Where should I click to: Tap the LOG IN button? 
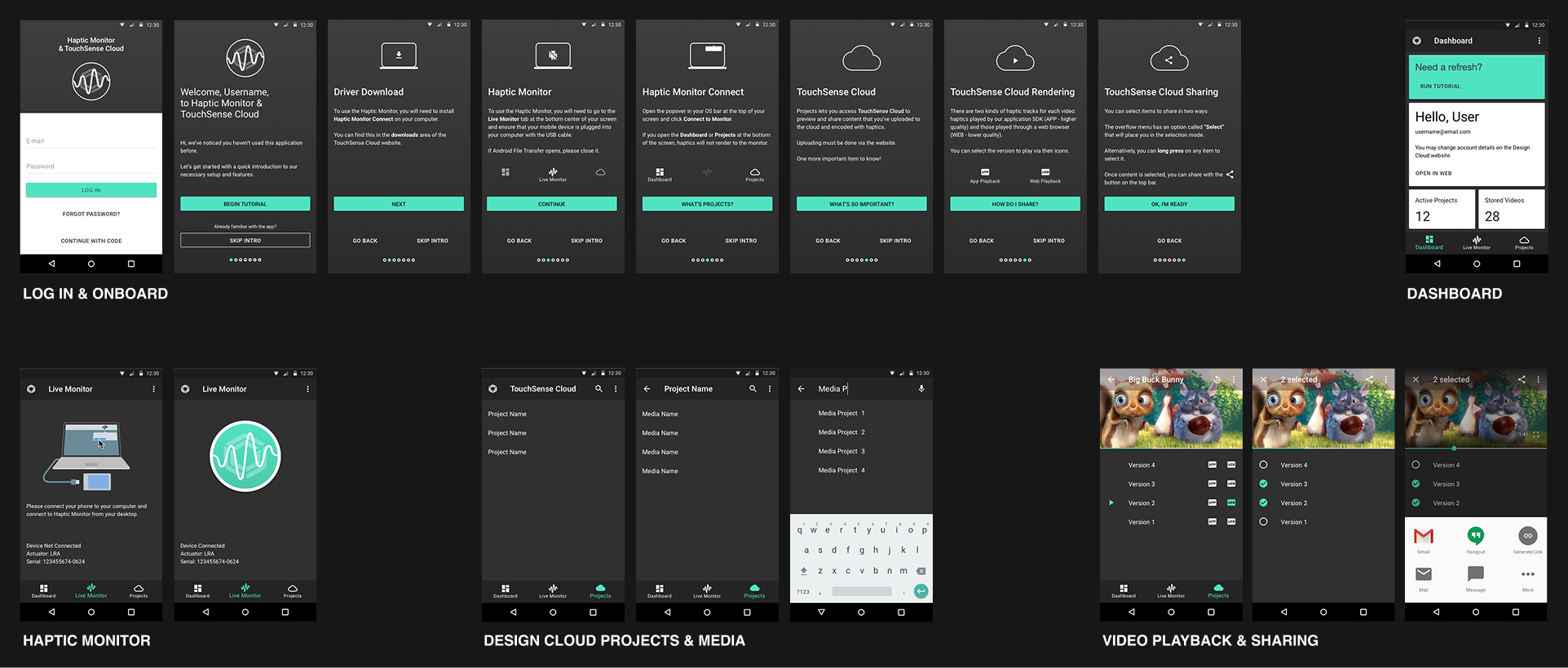91,190
